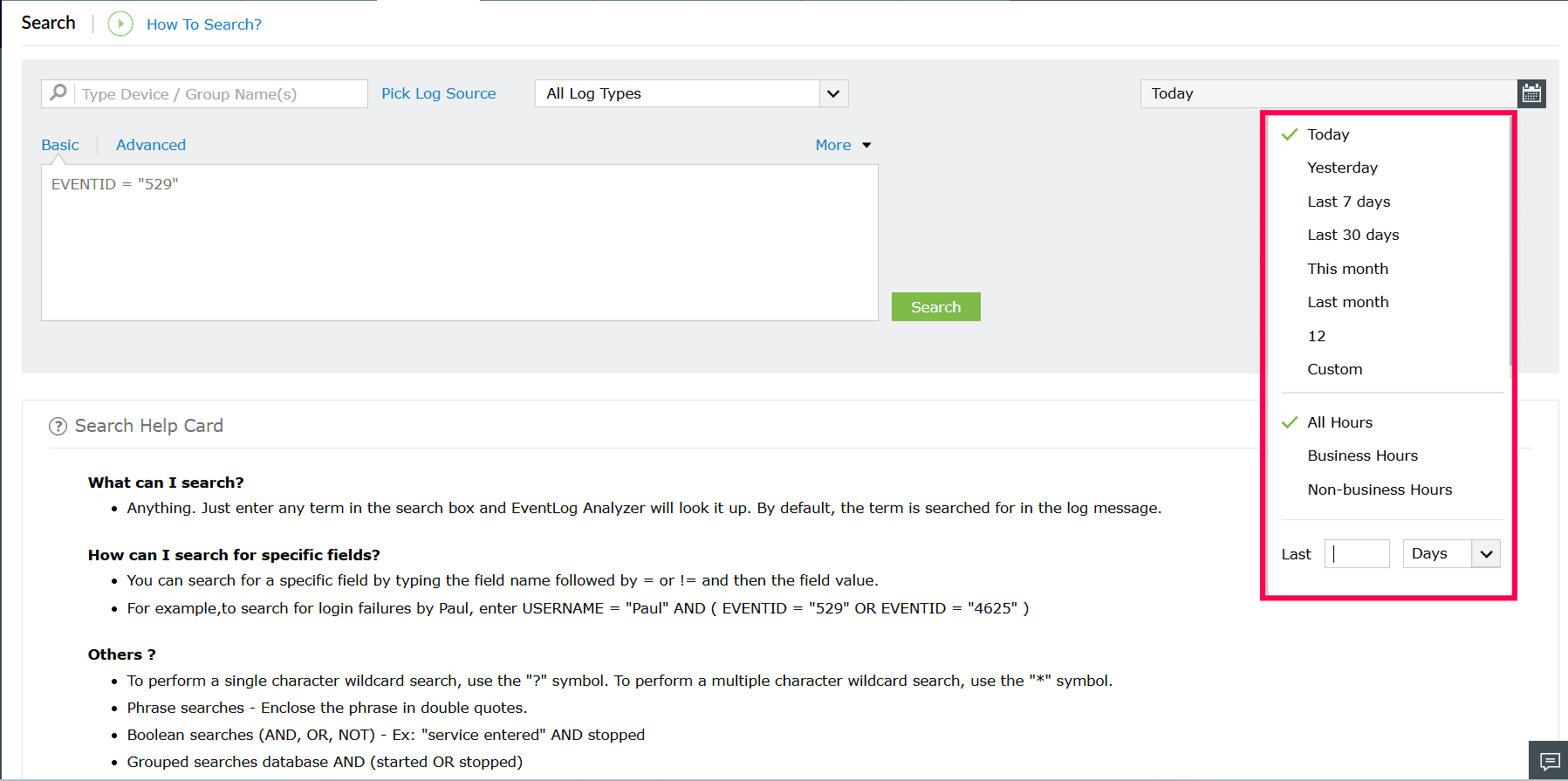Click the Search Help Card question icon
Viewport: 1568px width, 781px height.
58,426
